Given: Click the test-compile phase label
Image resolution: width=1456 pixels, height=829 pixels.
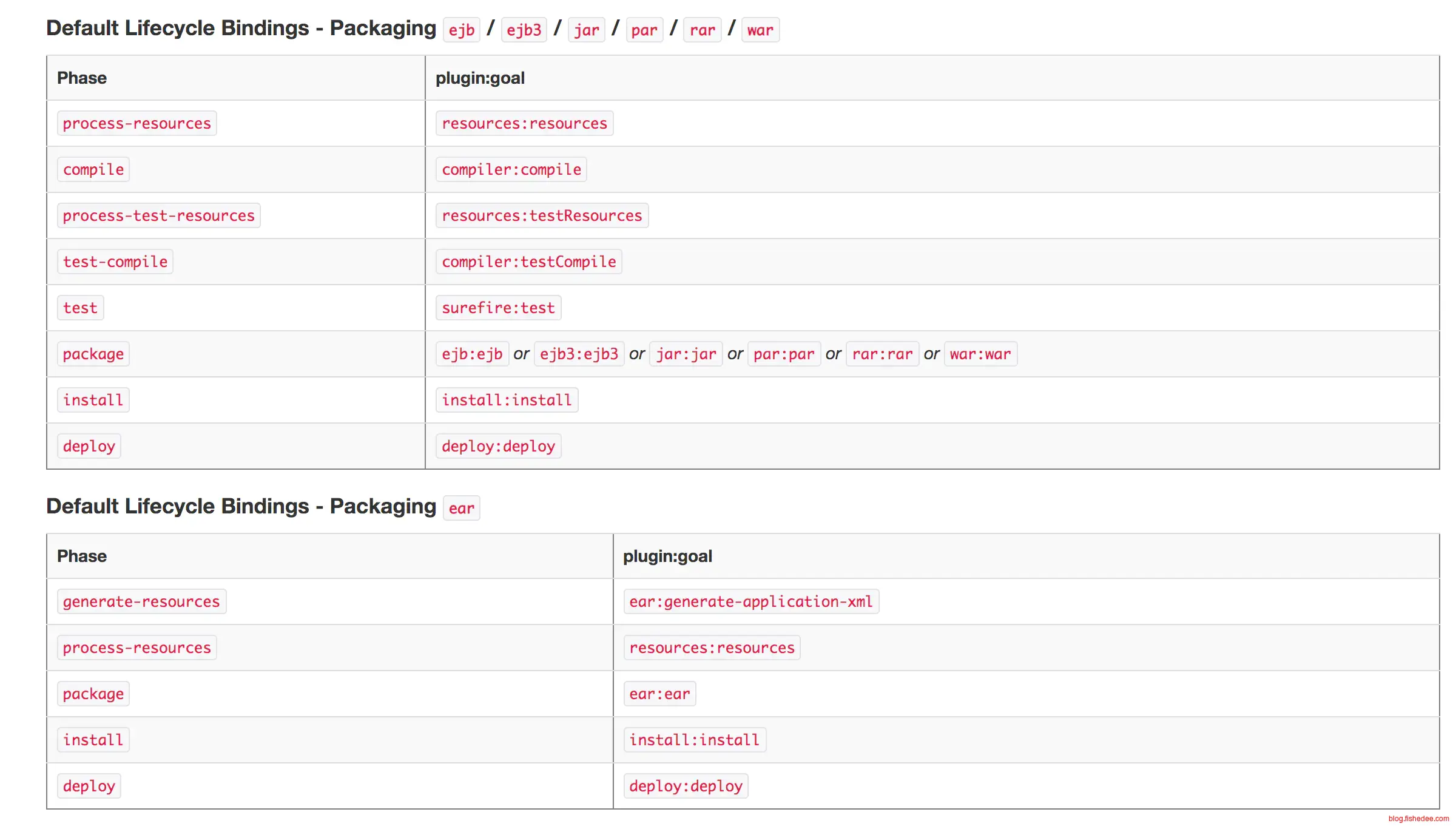Looking at the screenshot, I should coord(115,262).
